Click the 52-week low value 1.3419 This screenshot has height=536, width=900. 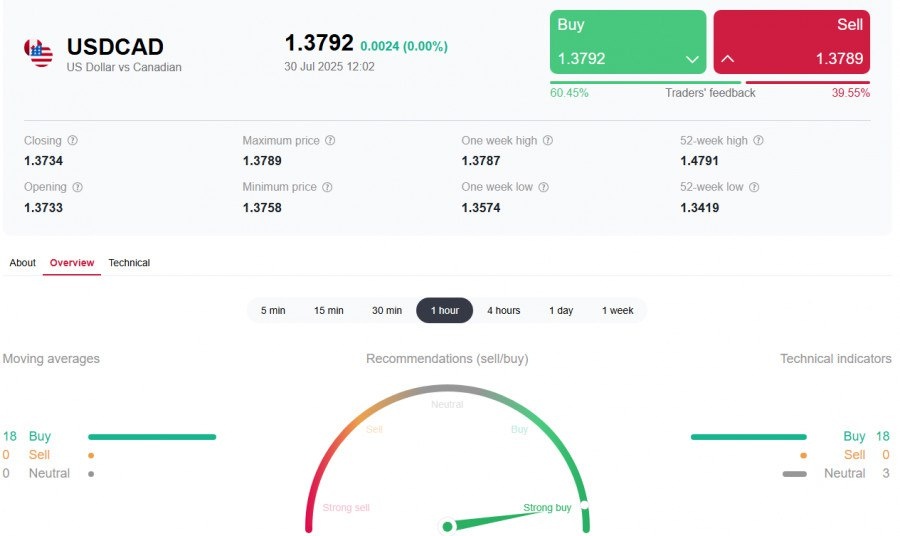700,208
